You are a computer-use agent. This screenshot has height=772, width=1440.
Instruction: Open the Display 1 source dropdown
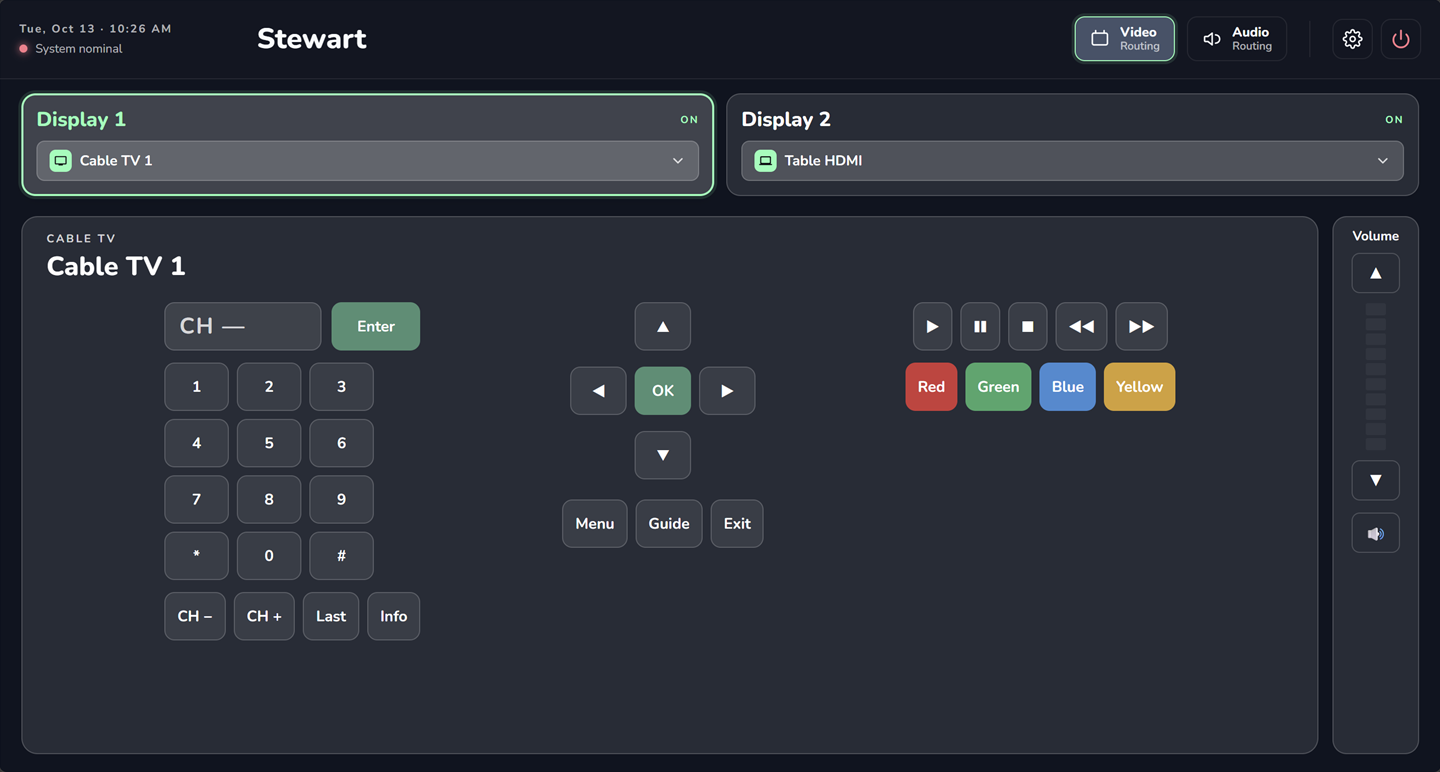click(x=368, y=161)
